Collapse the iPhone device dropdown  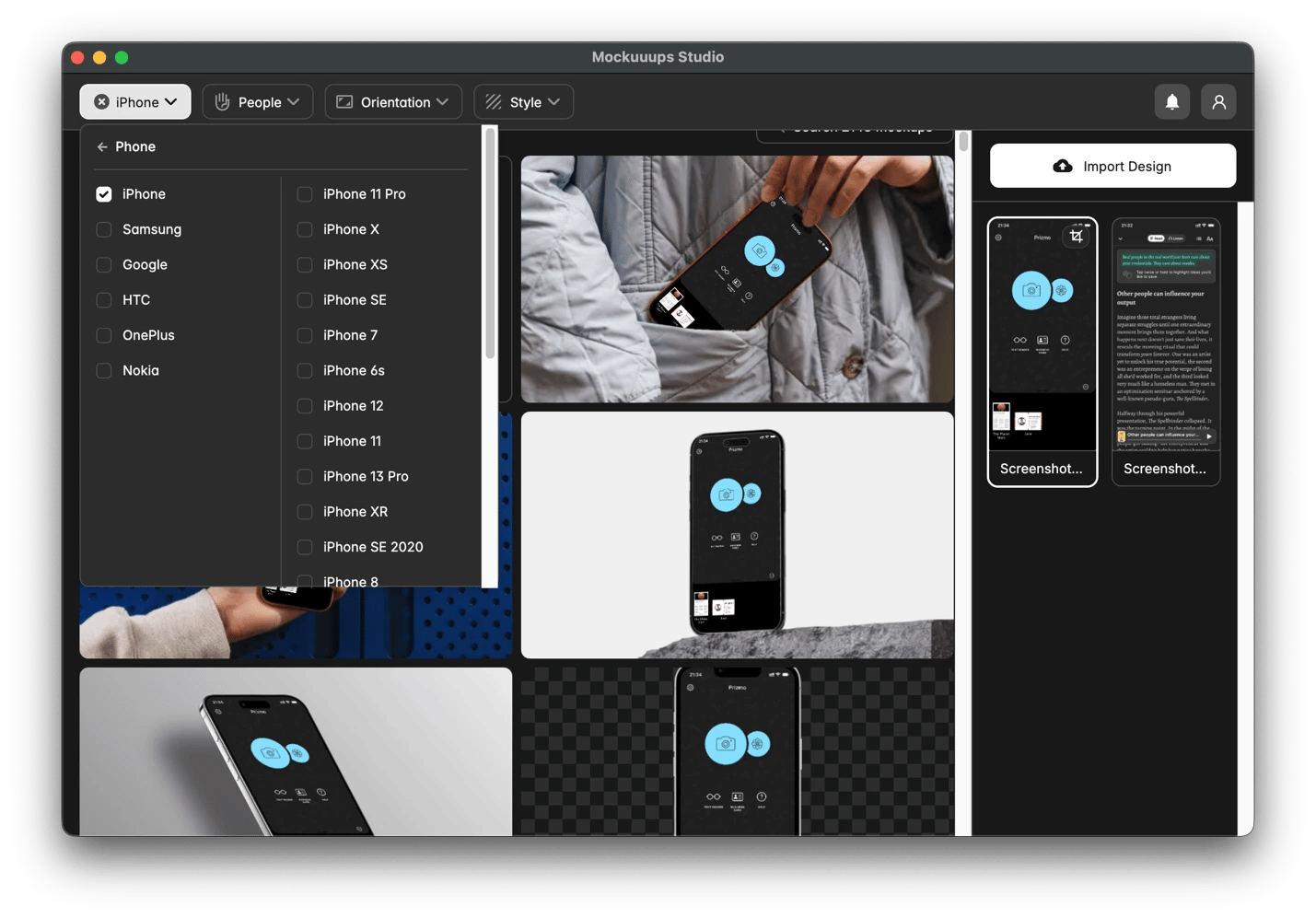135,102
